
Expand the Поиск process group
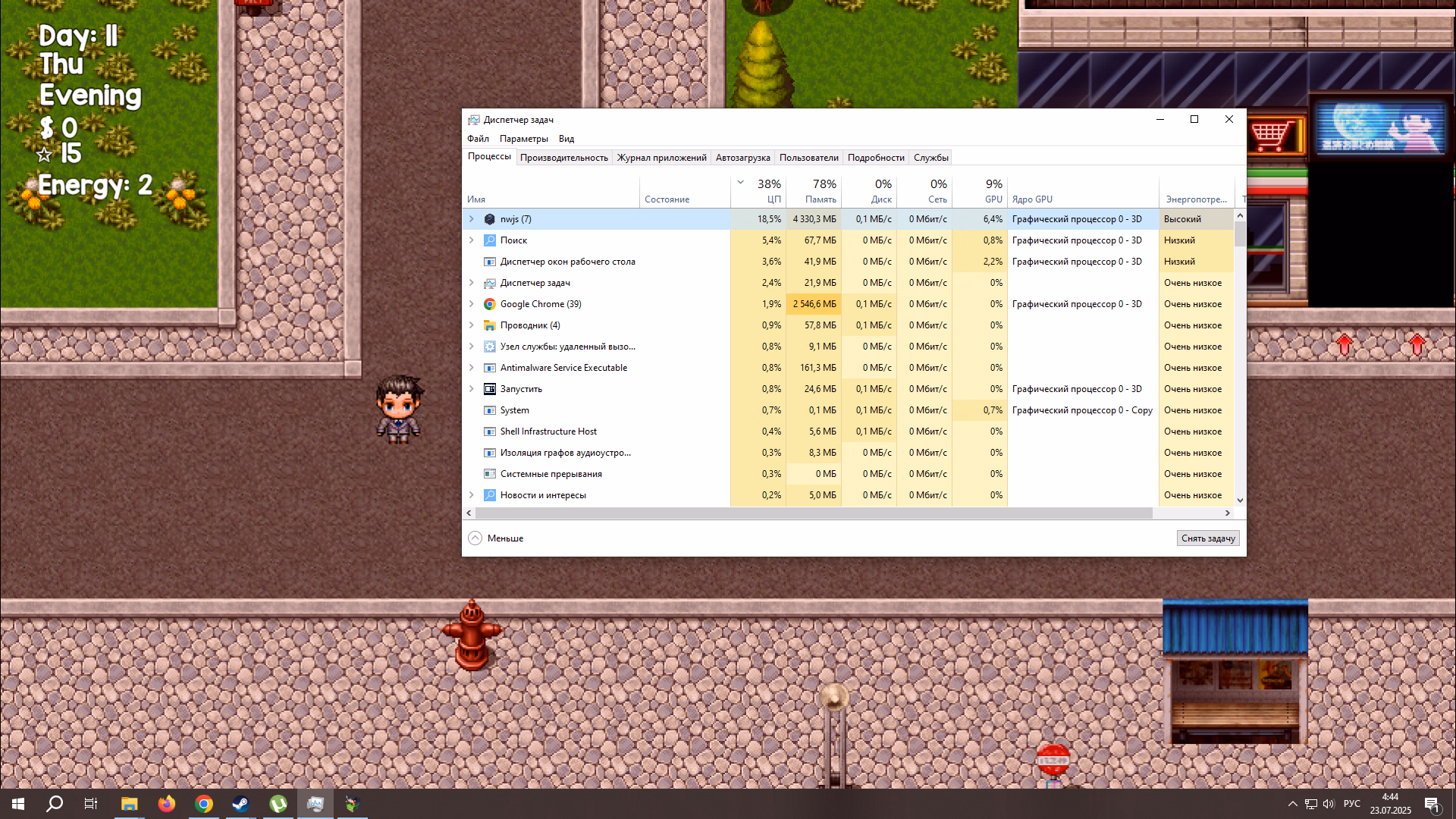471,240
